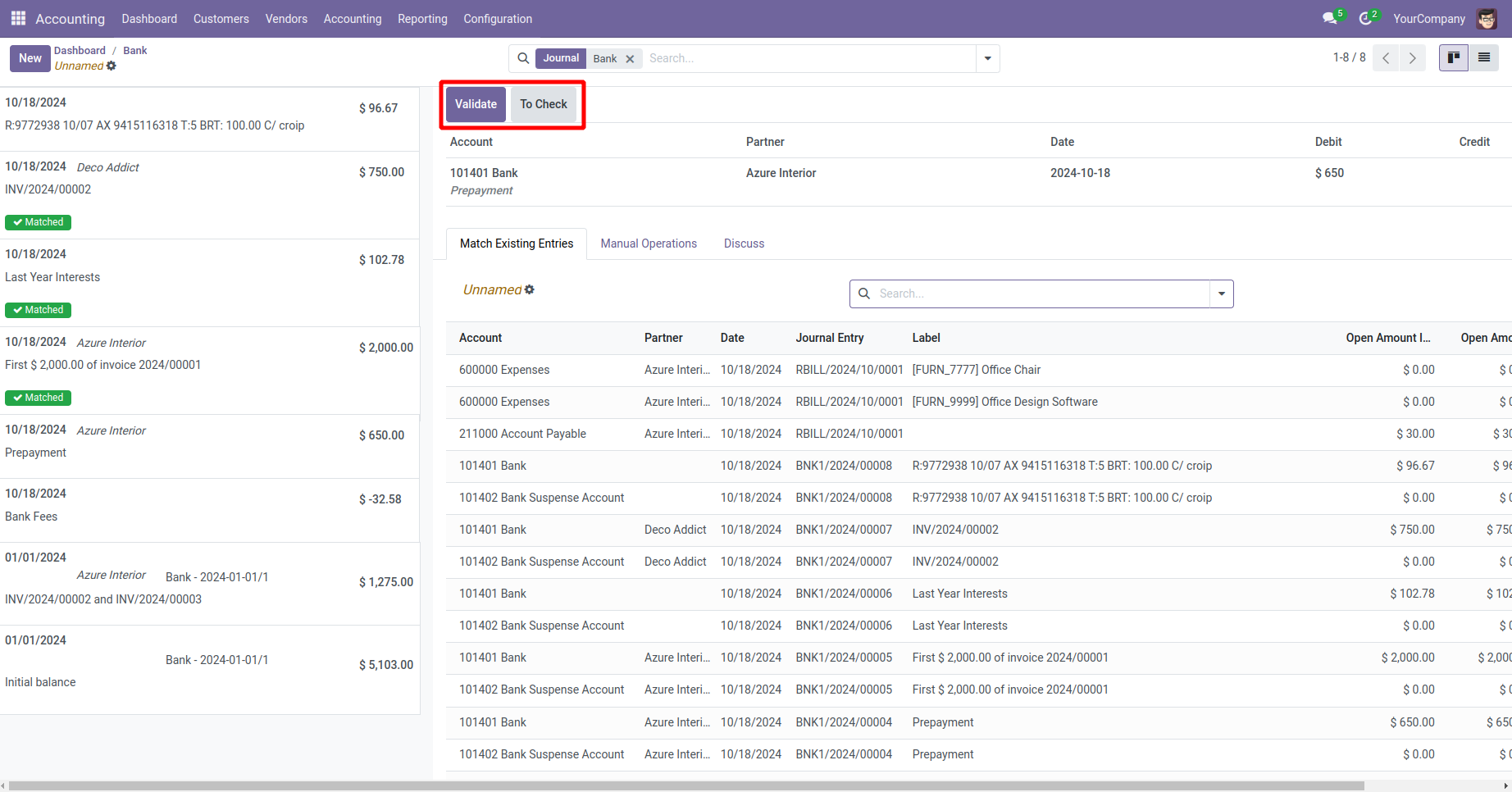Image resolution: width=1512 pixels, height=792 pixels.
Task: Switch to list view icon
Action: (x=1484, y=57)
